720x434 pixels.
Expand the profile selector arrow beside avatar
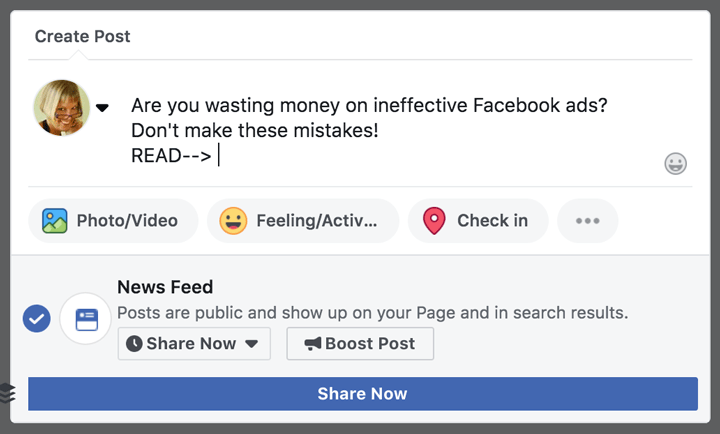click(102, 108)
